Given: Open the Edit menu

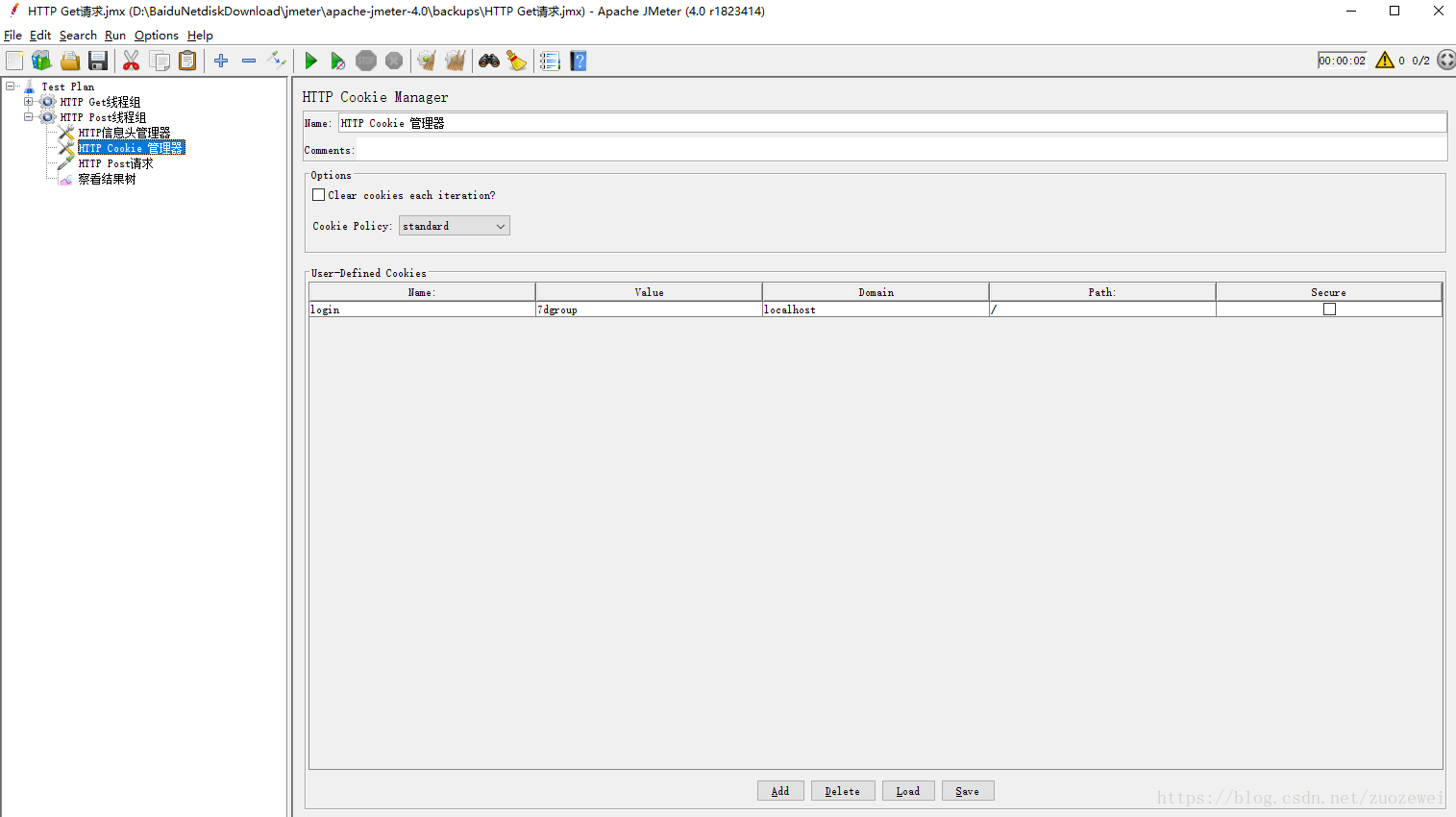Looking at the screenshot, I should (40, 36).
